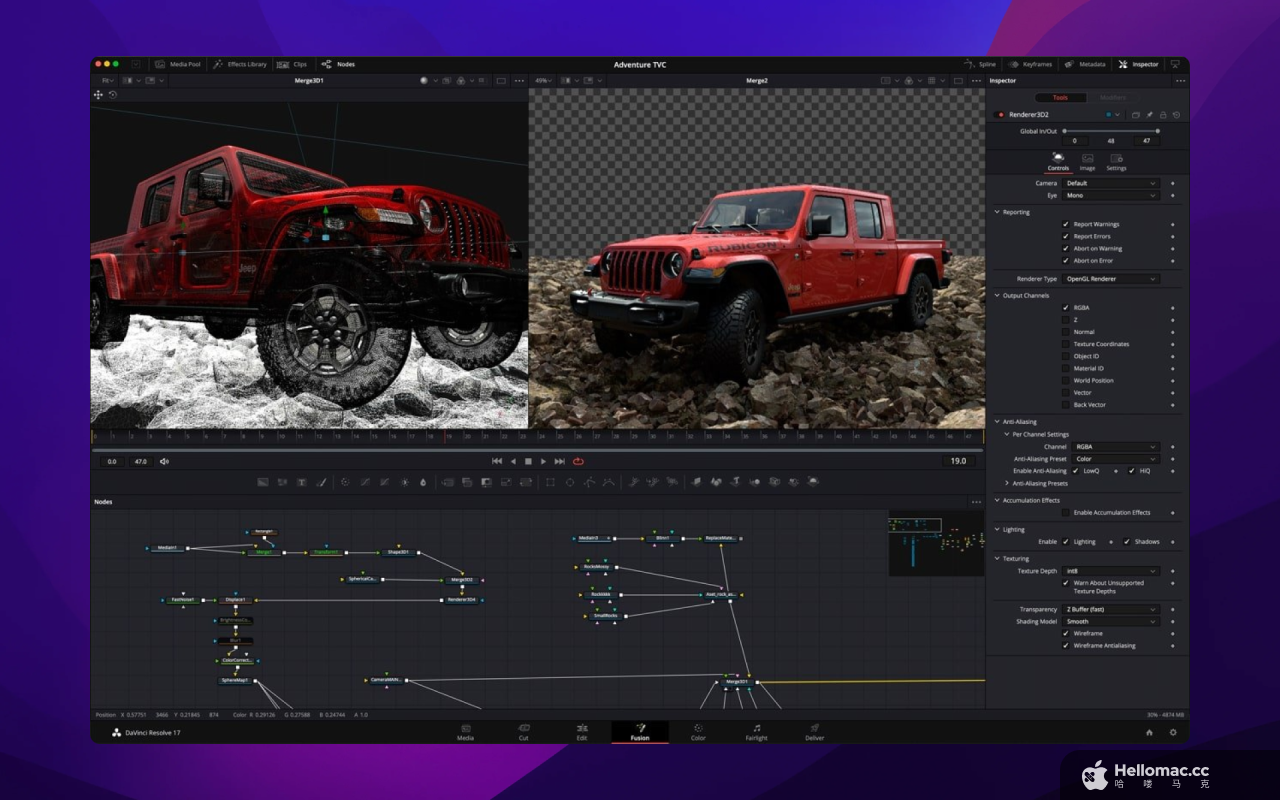Image resolution: width=1280 pixels, height=800 pixels.
Task: Open the Image tab in Inspector
Action: click(x=1087, y=162)
